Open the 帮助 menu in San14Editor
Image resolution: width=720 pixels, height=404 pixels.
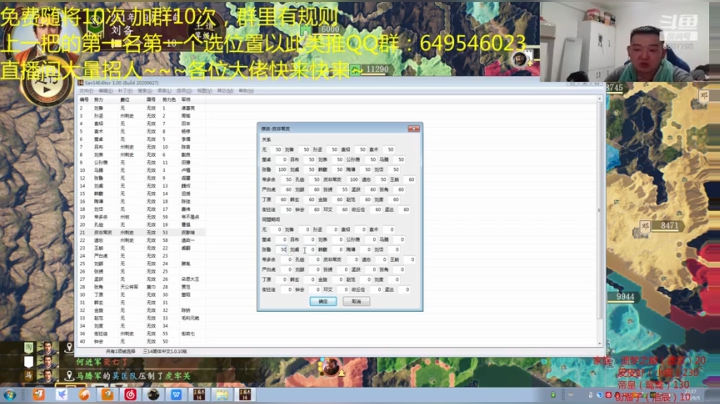246,91
